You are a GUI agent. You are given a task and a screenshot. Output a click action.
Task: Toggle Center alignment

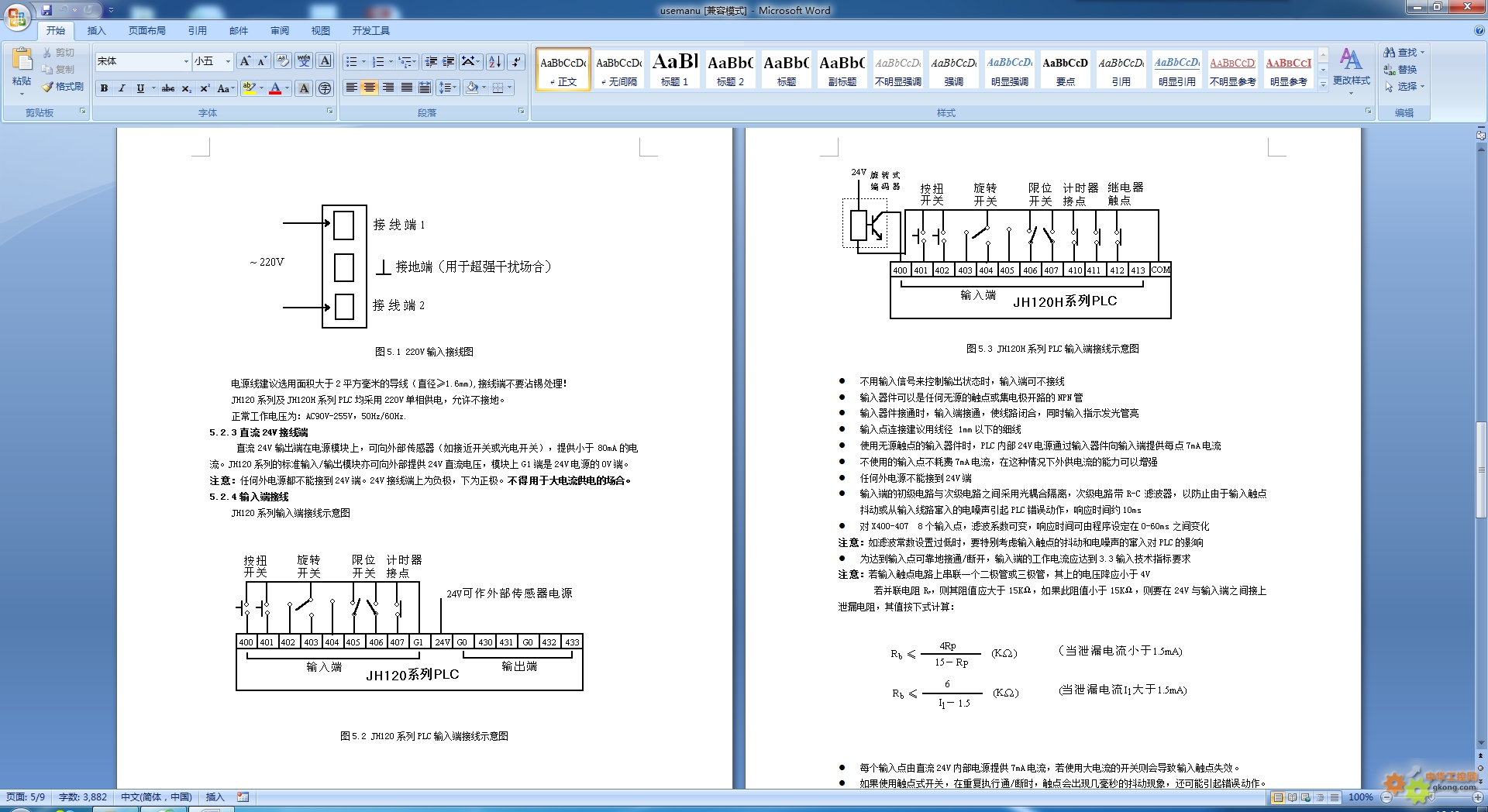pyautogui.click(x=370, y=88)
